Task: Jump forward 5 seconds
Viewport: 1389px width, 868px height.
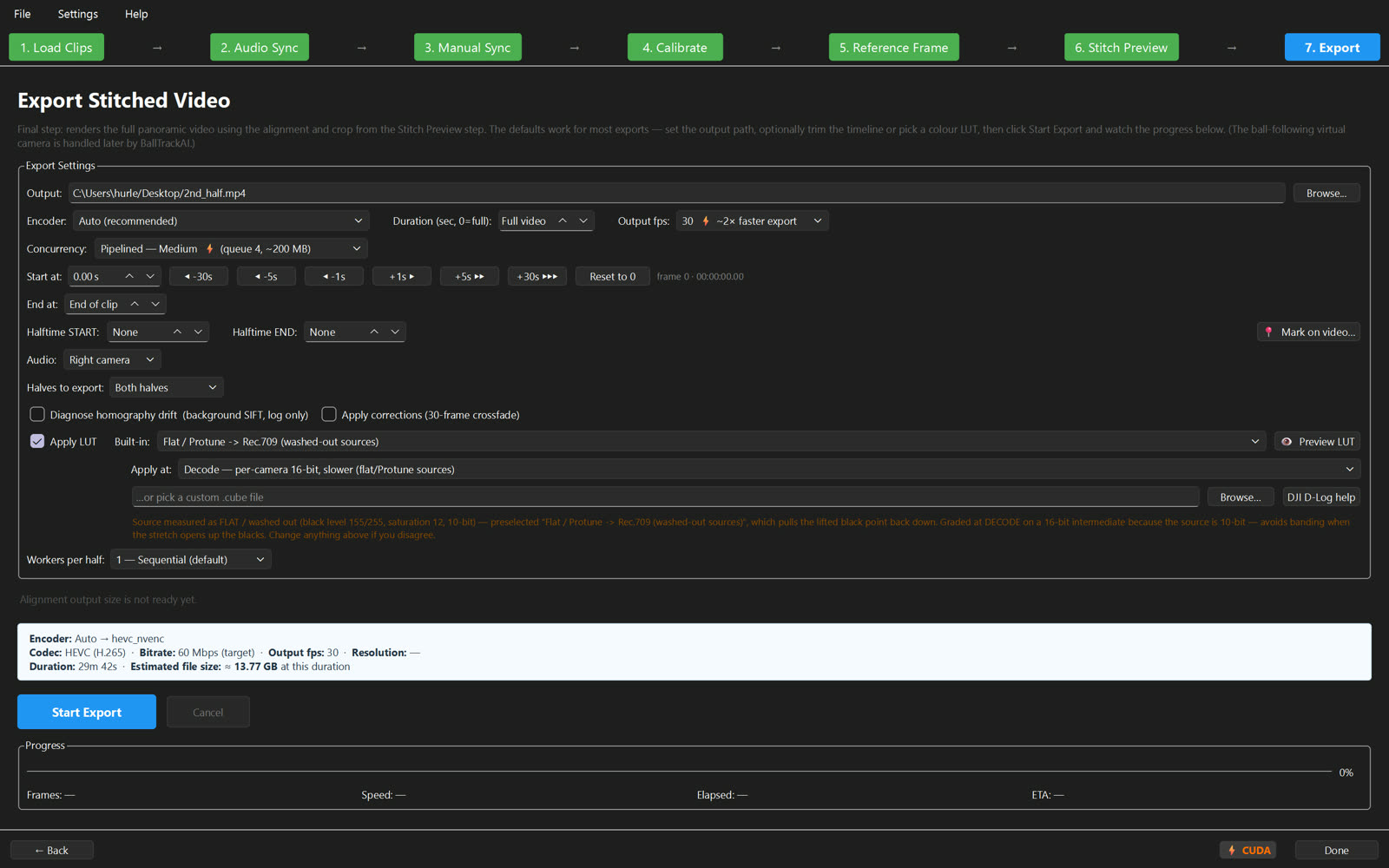Action: [470, 276]
